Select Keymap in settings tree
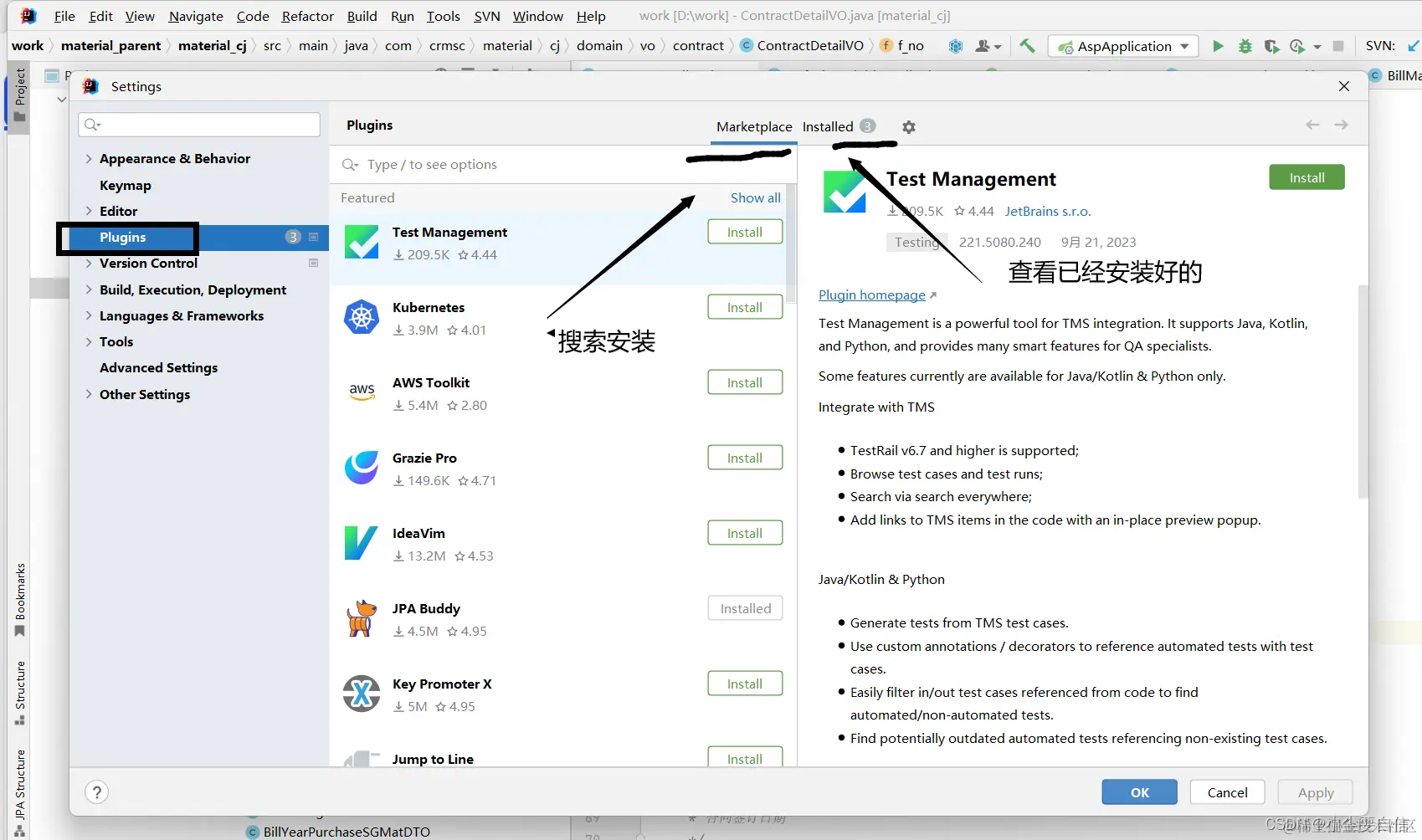This screenshot has height=840, width=1422. click(x=126, y=185)
